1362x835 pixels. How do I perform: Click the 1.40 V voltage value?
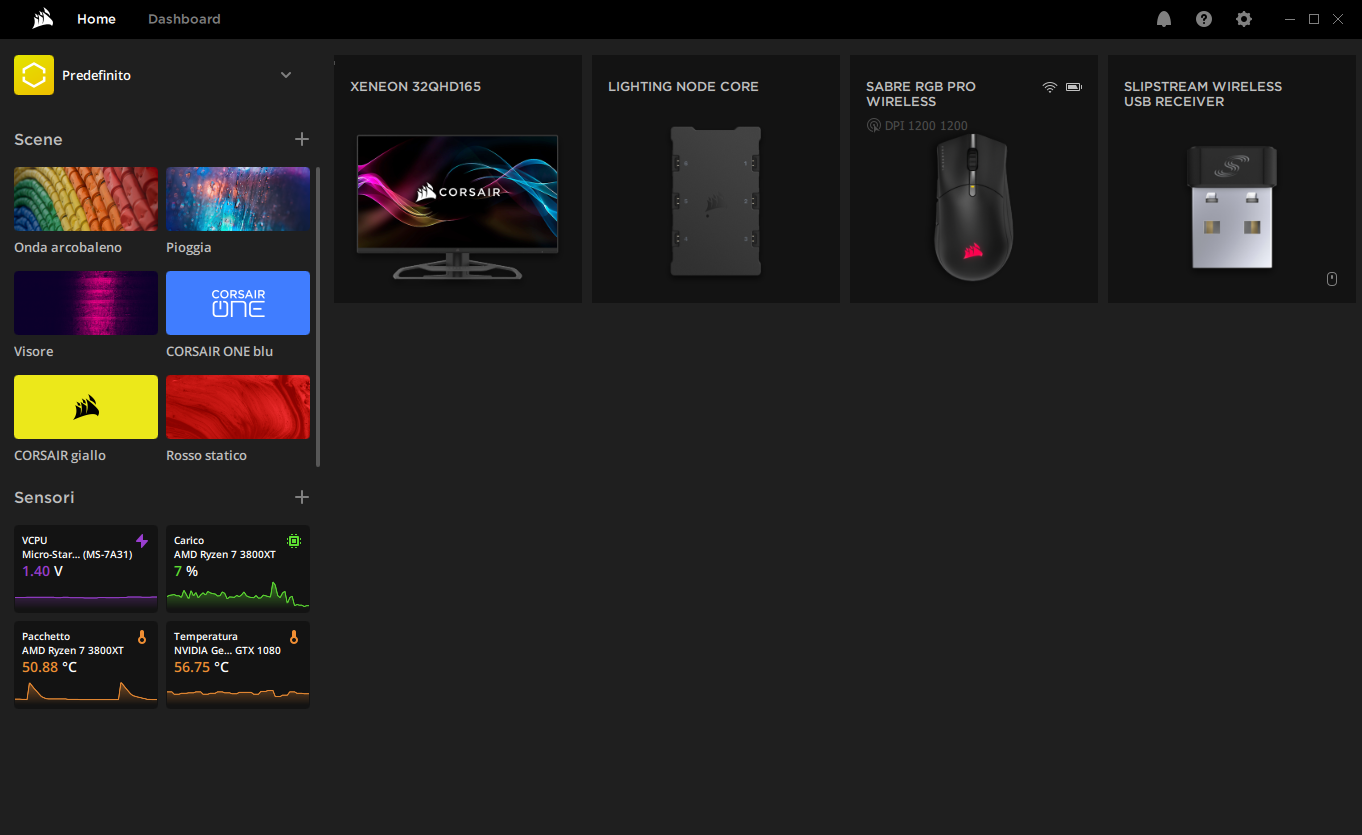coord(42,571)
